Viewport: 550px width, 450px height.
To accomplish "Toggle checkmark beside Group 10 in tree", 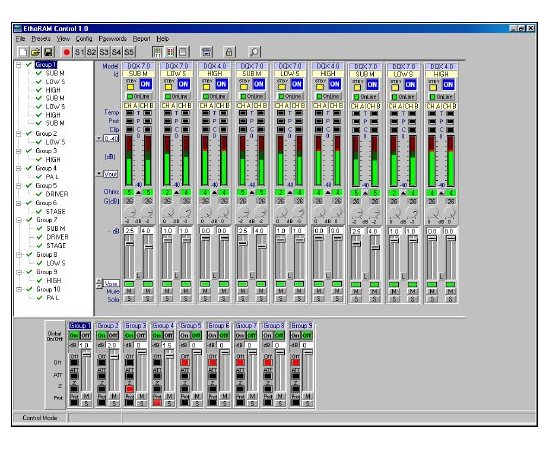I will click(30, 289).
